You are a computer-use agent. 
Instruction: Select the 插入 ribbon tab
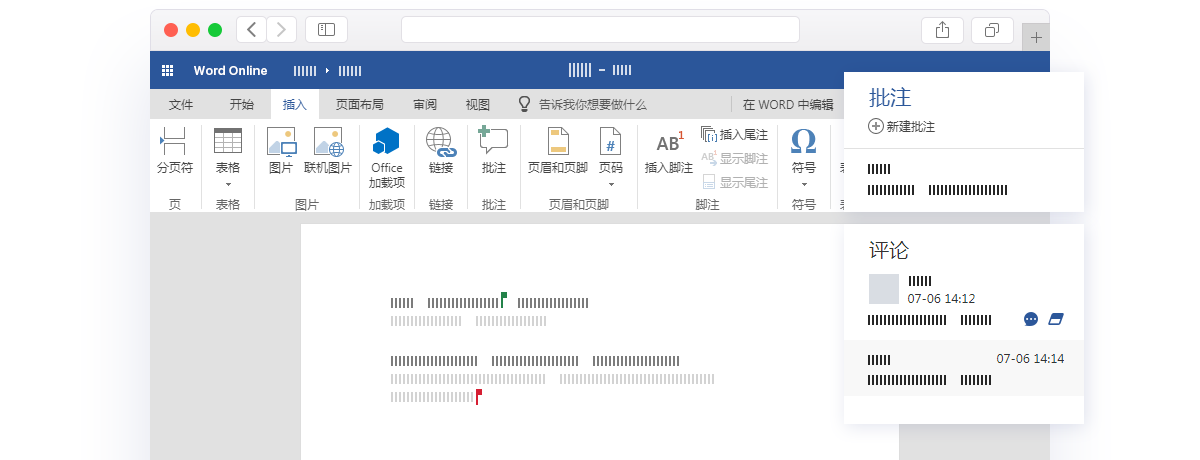tap(295, 104)
